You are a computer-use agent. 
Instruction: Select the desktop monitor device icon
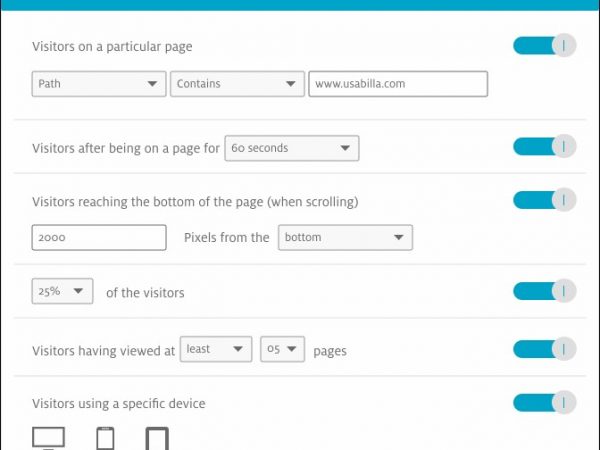[x=48, y=438]
